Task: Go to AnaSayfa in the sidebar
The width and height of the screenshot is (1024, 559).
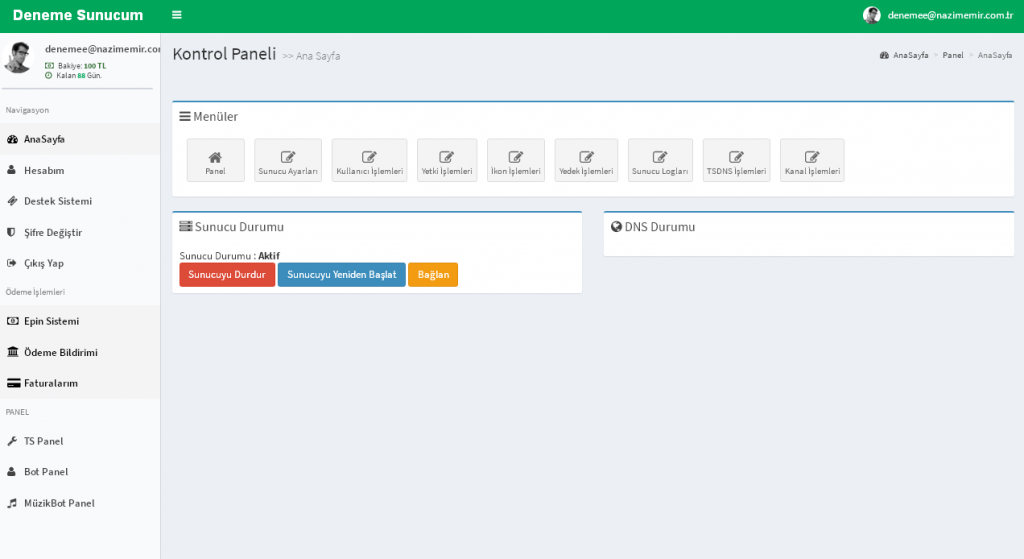Action: [x=80, y=139]
